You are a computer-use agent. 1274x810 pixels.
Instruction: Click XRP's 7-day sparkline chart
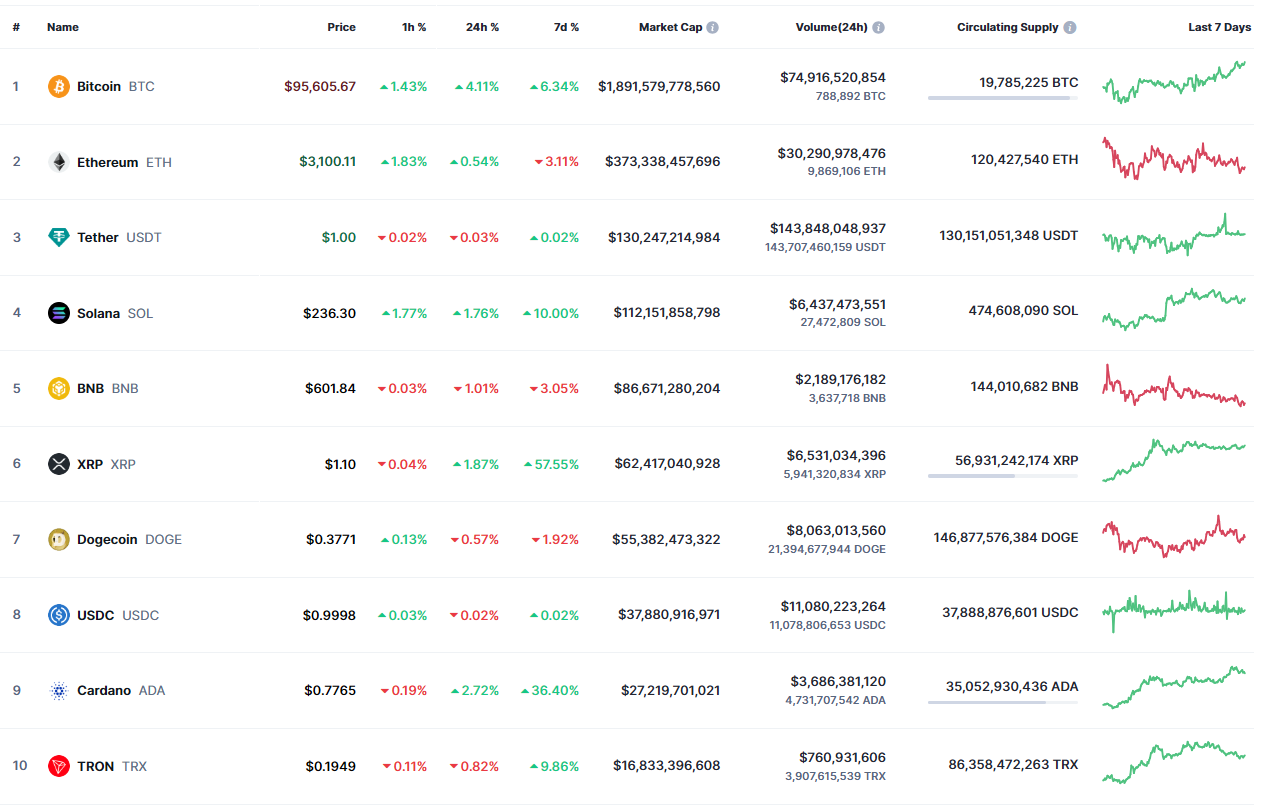click(1174, 461)
